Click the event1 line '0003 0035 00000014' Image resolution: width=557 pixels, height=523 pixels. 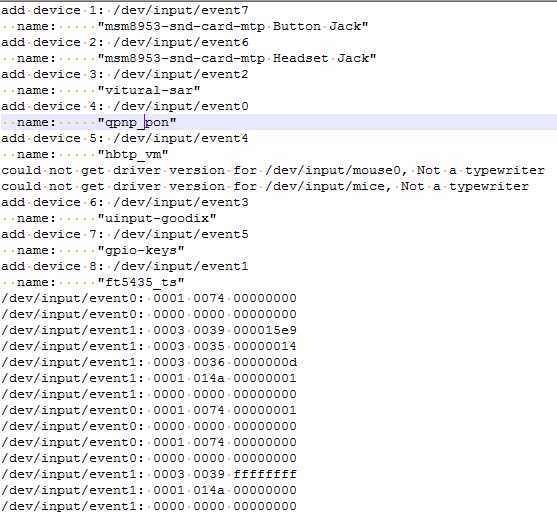[149, 346]
